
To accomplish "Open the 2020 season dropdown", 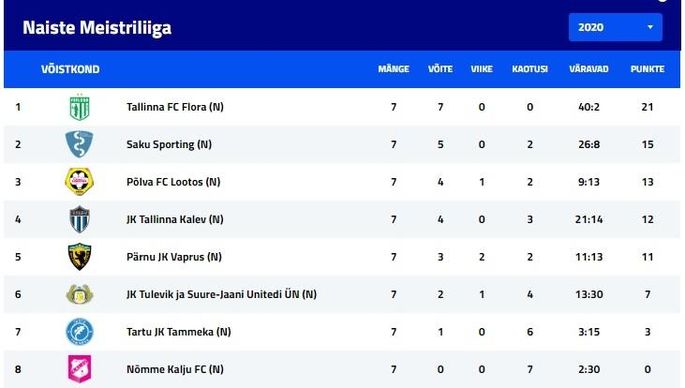I will (x=615, y=27).
